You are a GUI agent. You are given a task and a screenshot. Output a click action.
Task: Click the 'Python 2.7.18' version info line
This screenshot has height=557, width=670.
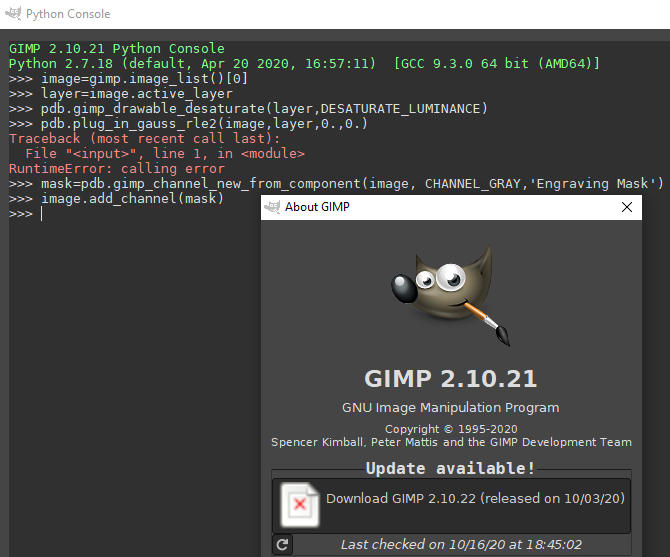tap(305, 64)
